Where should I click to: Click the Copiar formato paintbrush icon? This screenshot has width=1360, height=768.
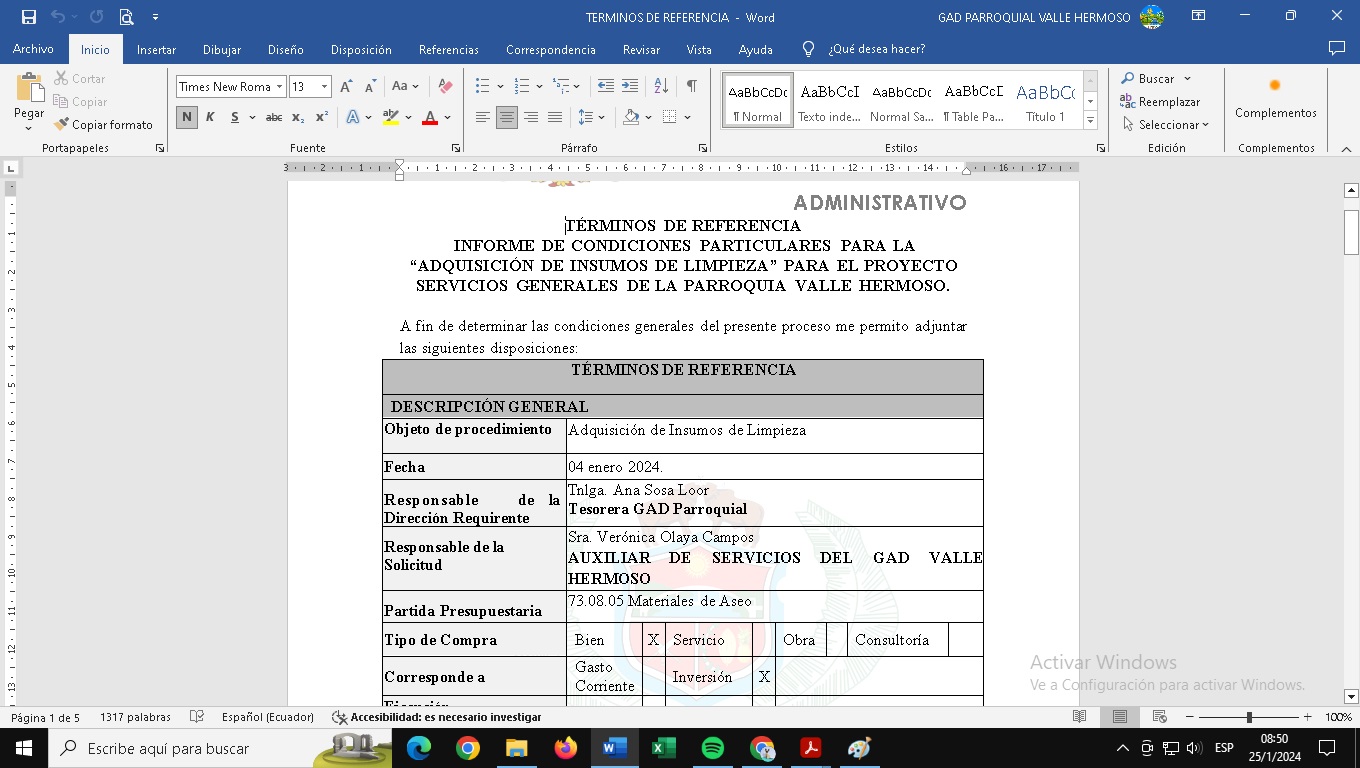(x=61, y=125)
